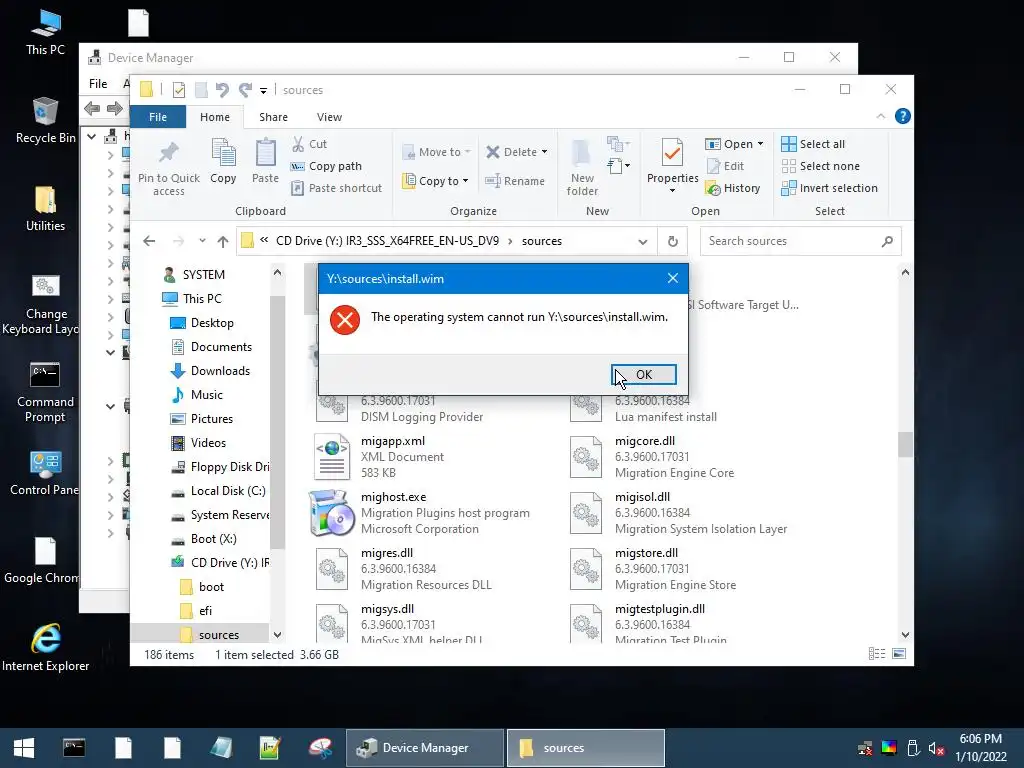Collapse the ribbon with chevron
Viewport: 1024px width, 768px height.
click(x=880, y=116)
